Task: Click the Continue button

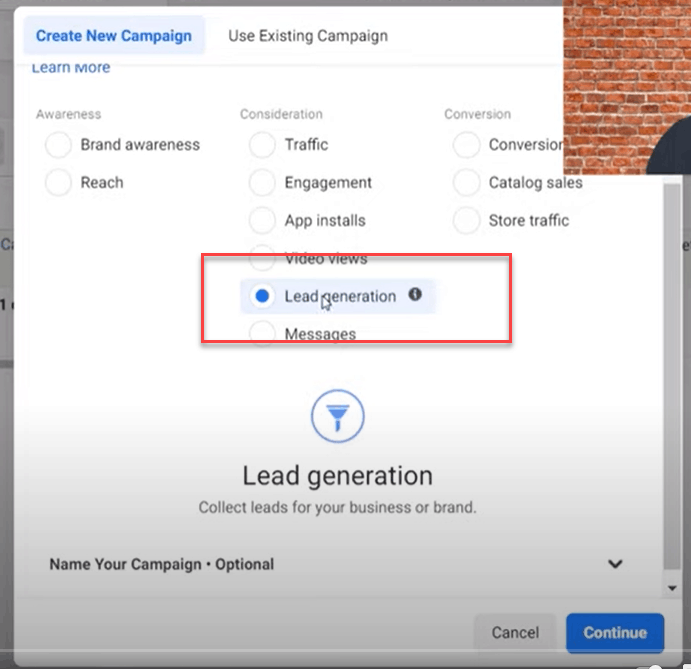Action: coord(615,633)
